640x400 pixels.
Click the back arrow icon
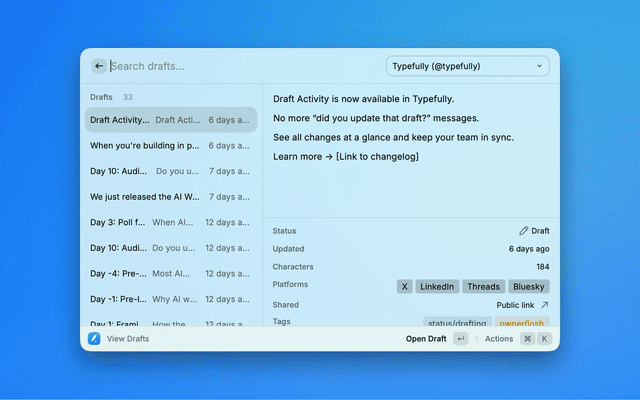click(99, 66)
